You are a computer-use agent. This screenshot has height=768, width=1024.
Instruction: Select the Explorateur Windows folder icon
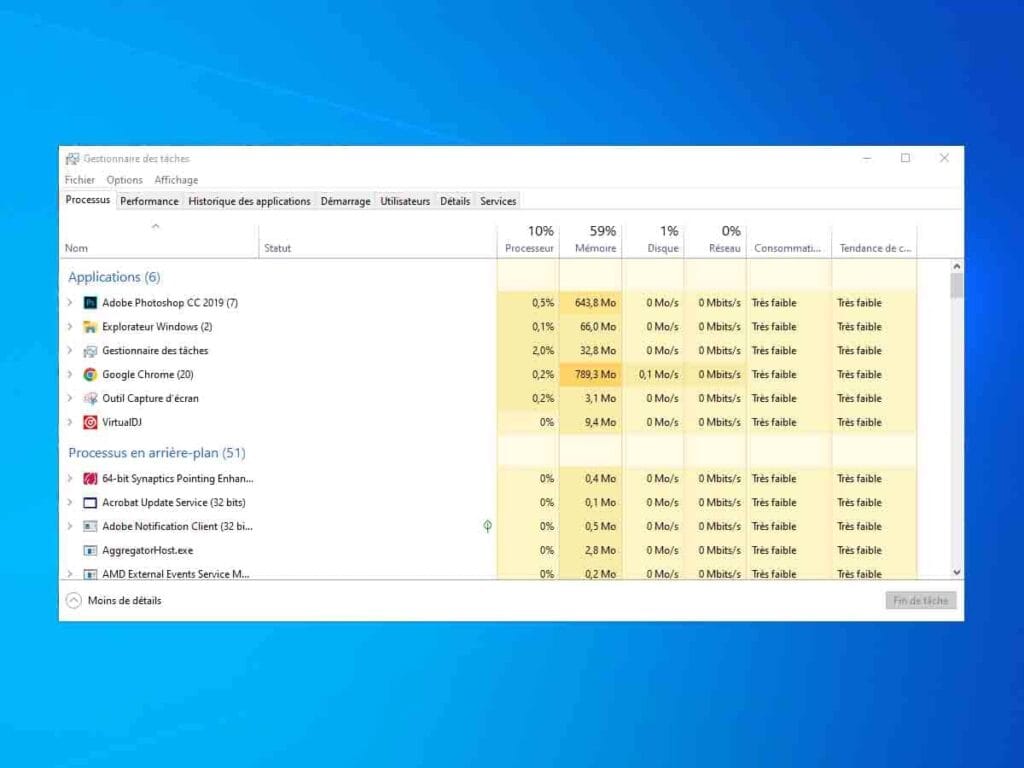90,327
